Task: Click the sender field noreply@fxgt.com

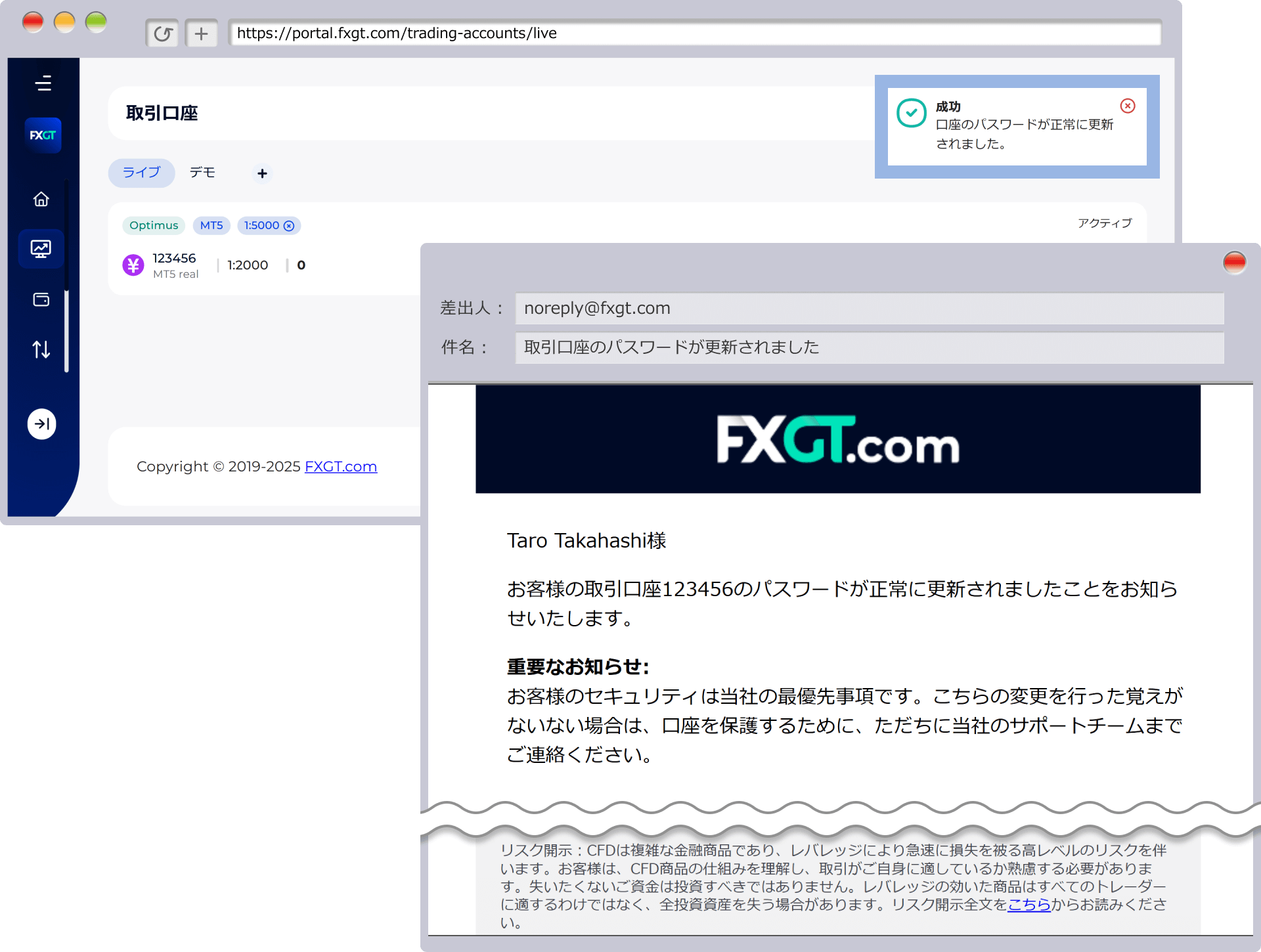Action: pos(870,309)
